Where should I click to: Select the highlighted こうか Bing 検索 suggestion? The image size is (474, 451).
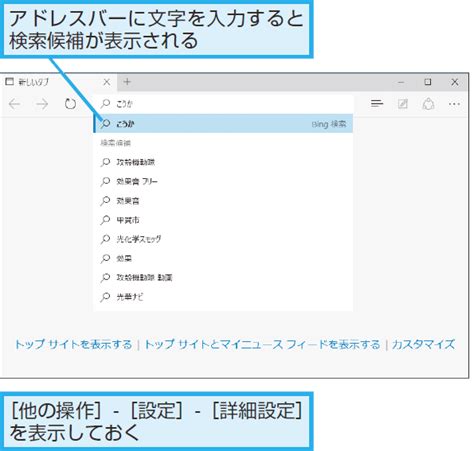click(223, 124)
